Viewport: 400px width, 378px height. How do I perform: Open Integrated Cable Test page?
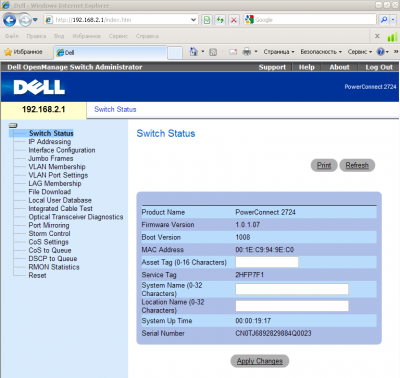(60, 208)
